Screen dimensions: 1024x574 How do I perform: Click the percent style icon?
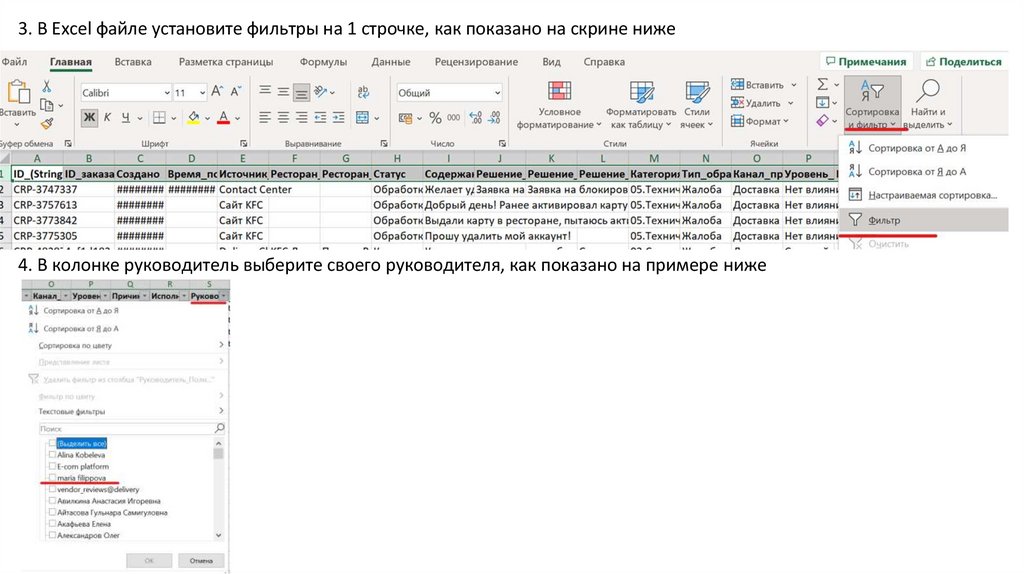click(436, 118)
